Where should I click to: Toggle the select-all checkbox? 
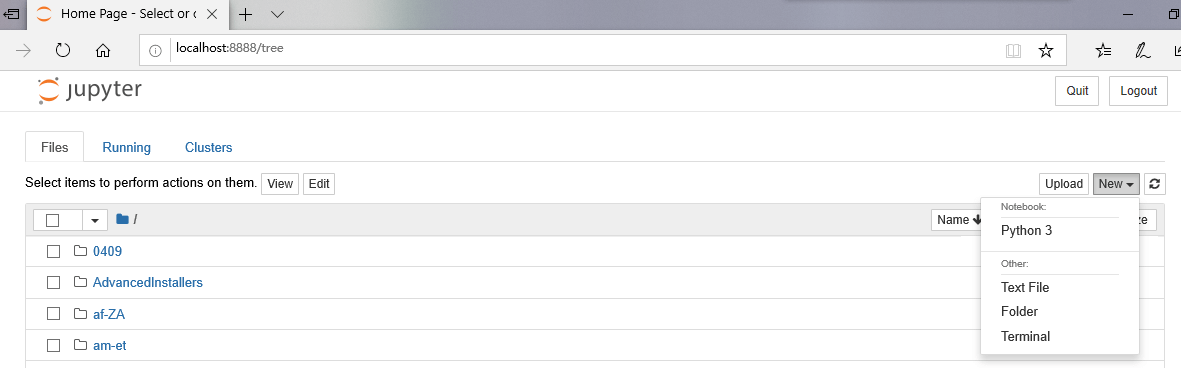point(53,220)
